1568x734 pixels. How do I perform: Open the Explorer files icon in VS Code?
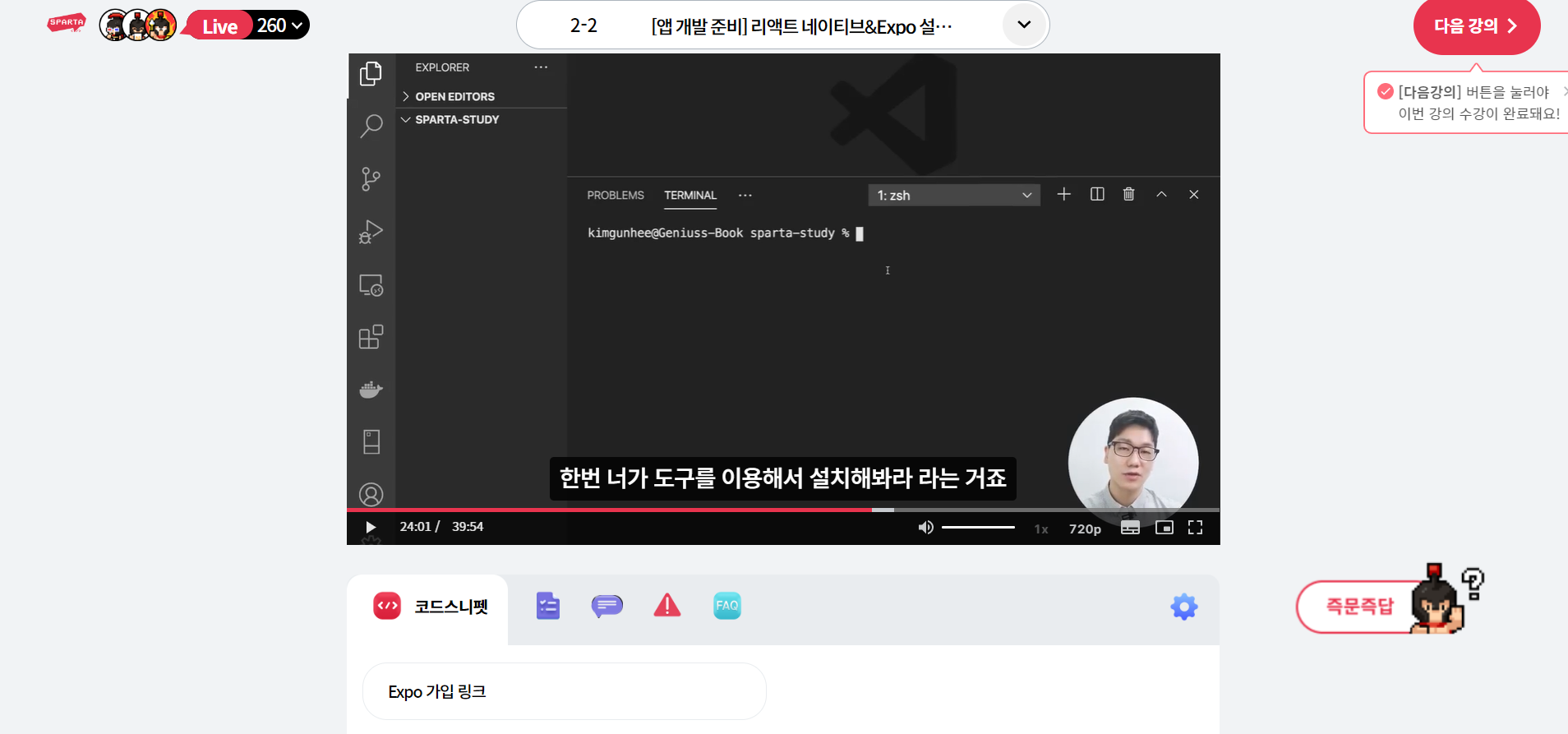point(371,74)
